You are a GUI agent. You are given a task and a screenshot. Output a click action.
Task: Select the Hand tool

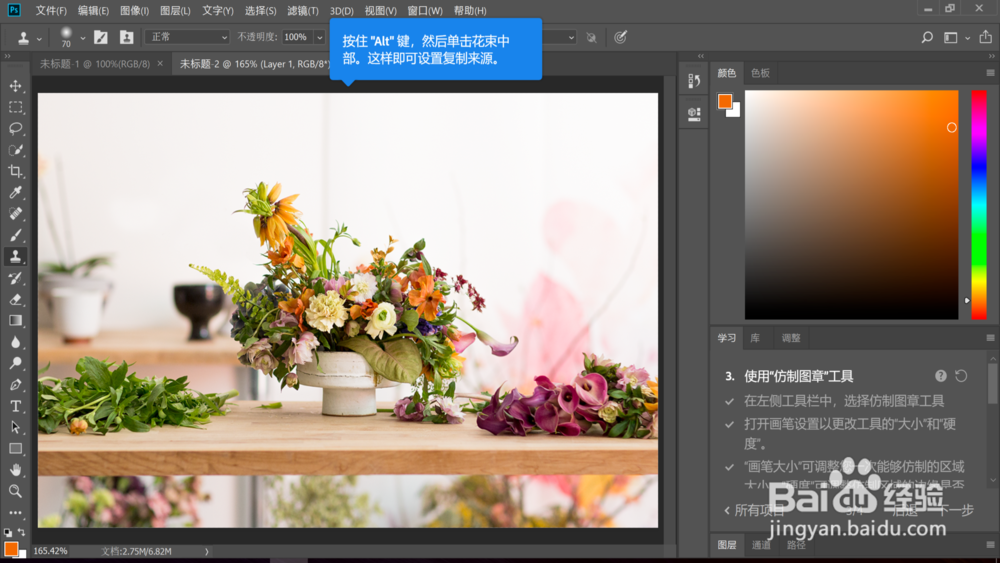click(15, 470)
